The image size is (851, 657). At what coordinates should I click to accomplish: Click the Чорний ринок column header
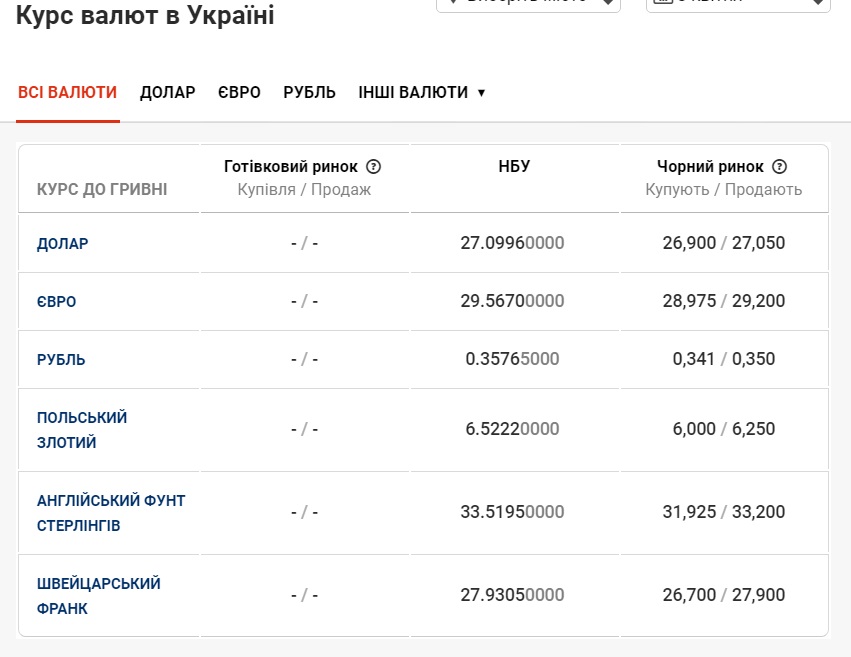coord(710,167)
